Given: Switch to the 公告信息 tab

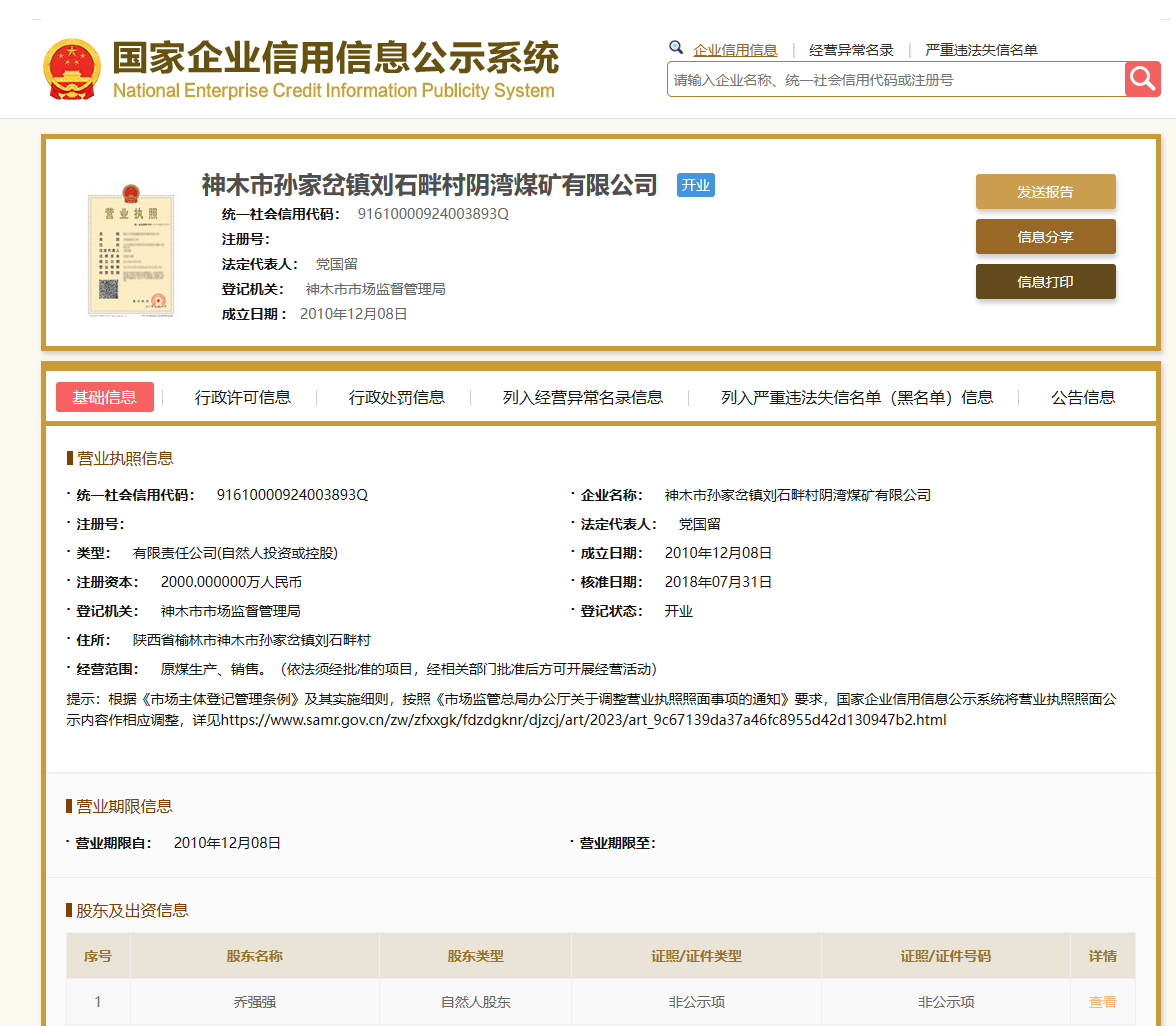Looking at the screenshot, I should [1083, 397].
